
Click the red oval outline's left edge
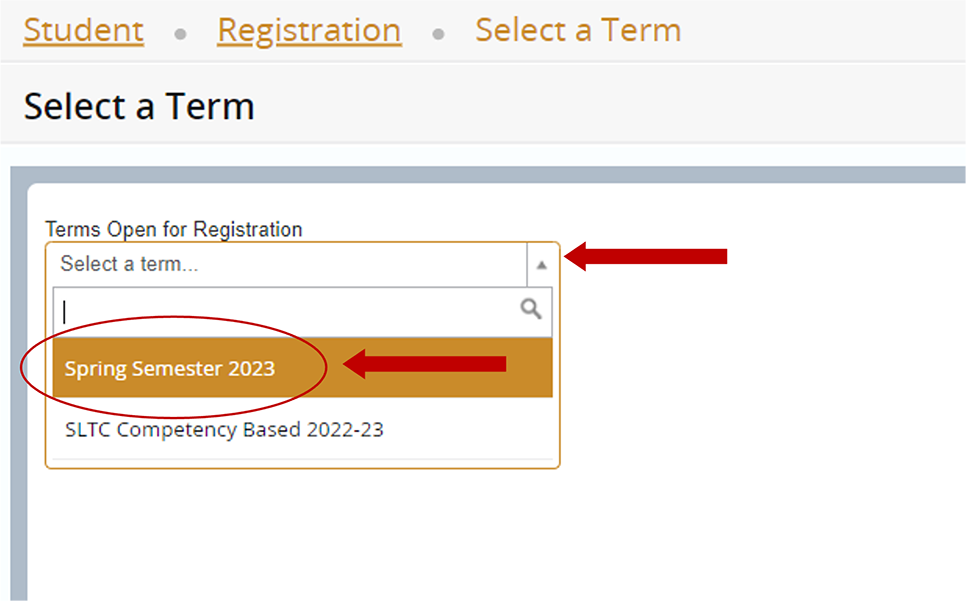[23, 368]
